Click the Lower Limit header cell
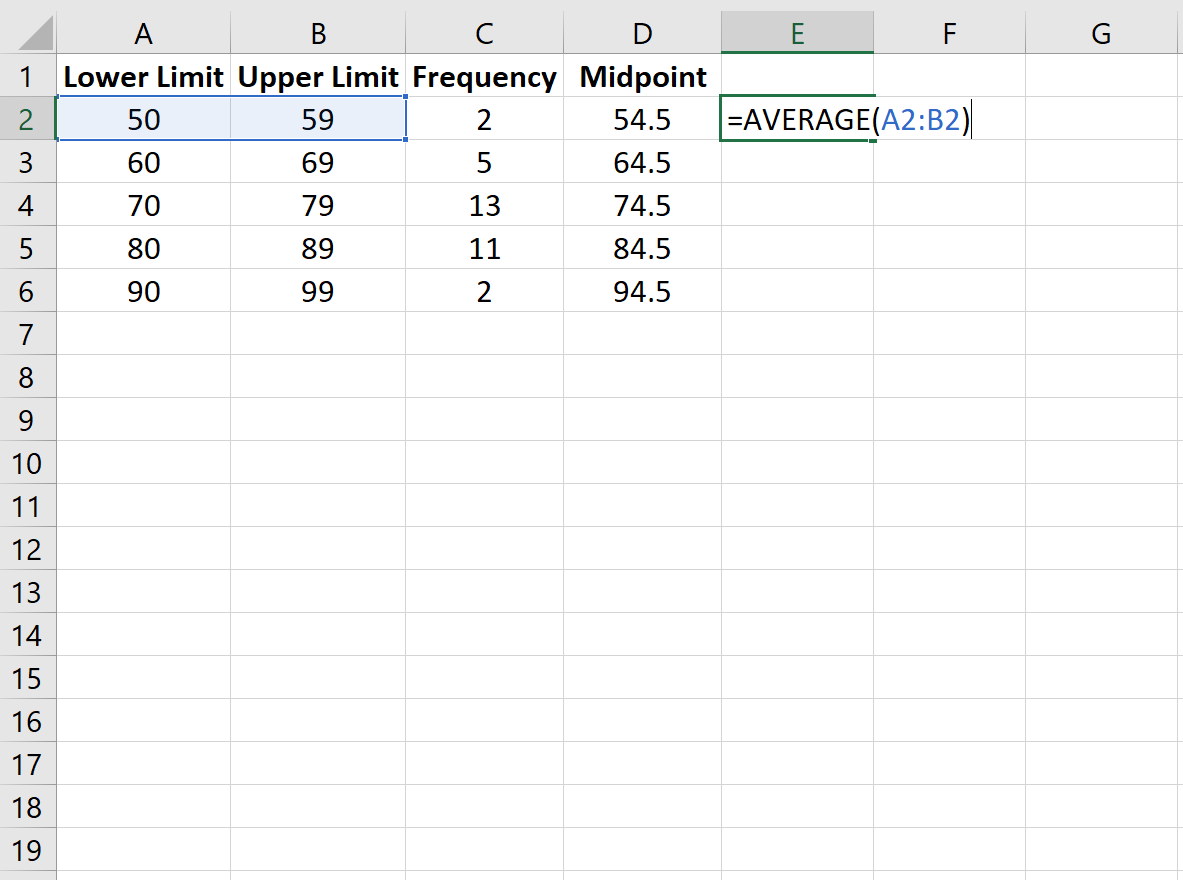 coord(143,76)
